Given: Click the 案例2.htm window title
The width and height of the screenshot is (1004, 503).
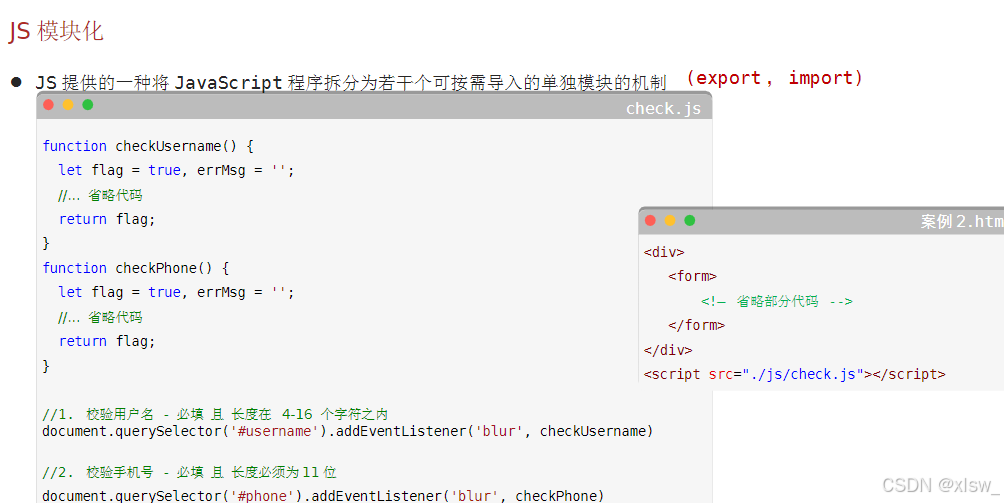Looking at the screenshot, I should (962, 221).
